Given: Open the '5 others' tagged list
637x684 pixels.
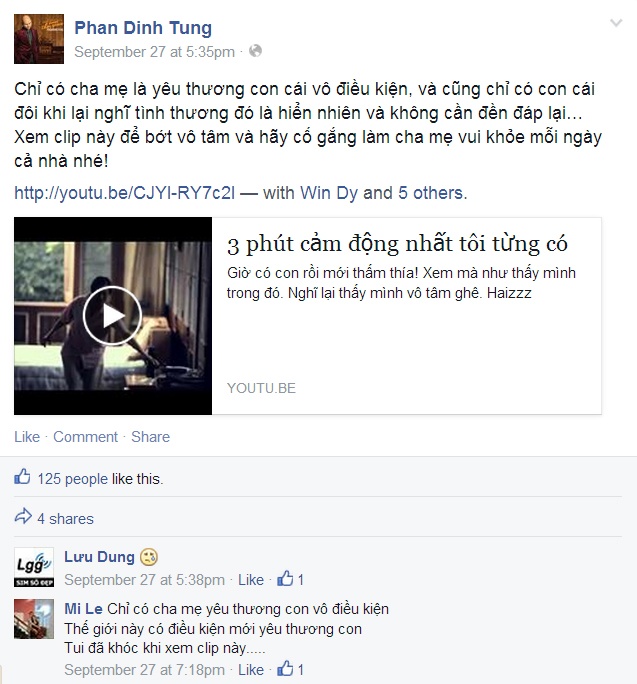Looking at the screenshot, I should [x=432, y=193].
